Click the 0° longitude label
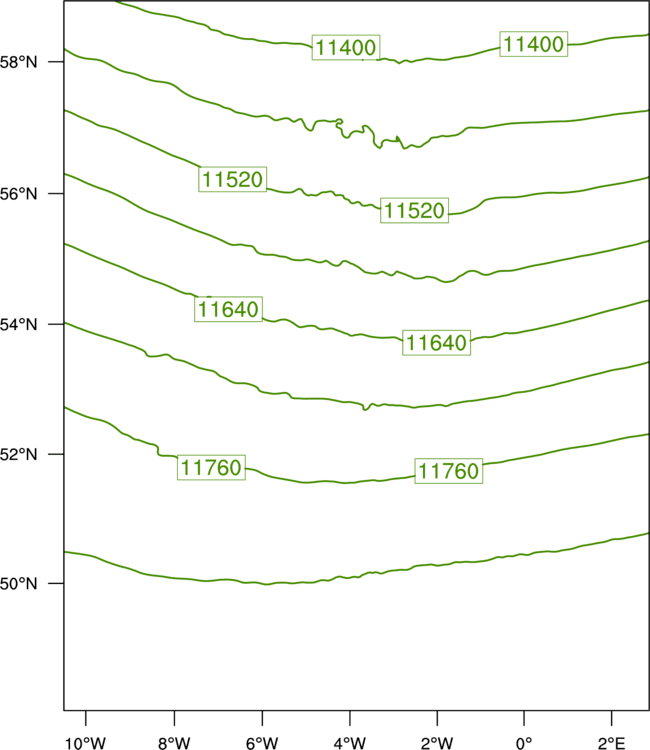 (x=524, y=743)
